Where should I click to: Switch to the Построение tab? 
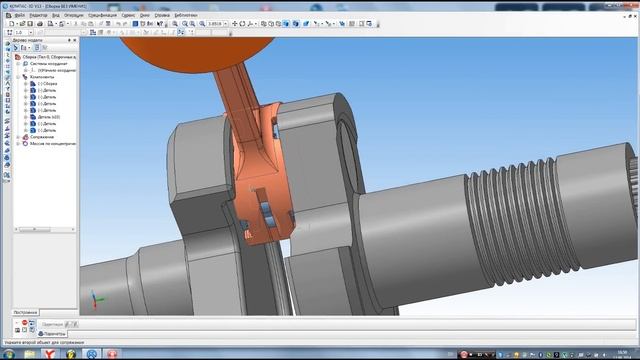point(25,312)
